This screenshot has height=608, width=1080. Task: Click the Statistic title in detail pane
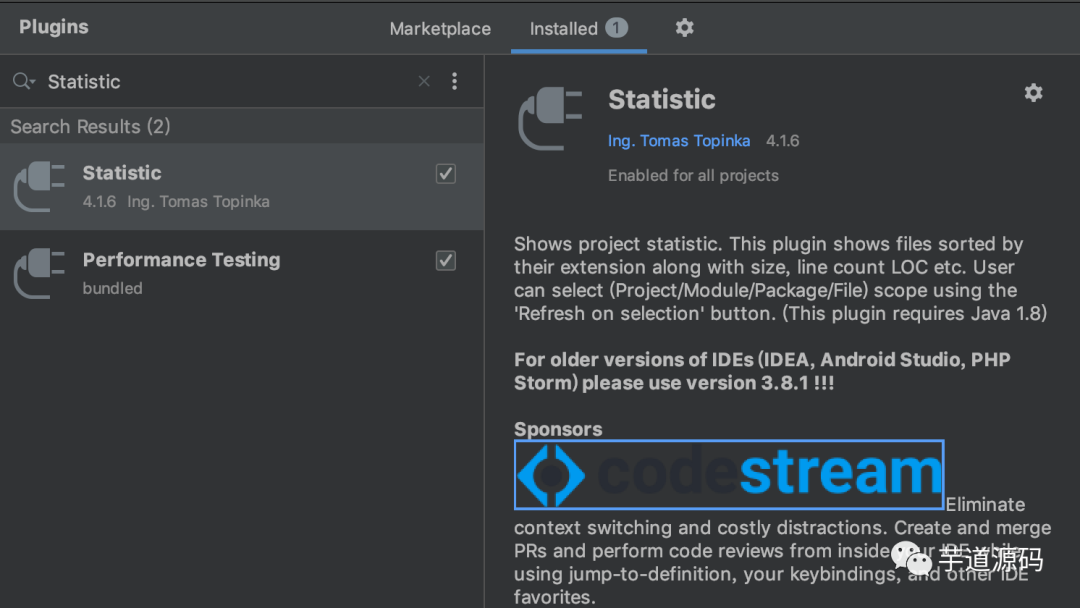[x=662, y=100]
